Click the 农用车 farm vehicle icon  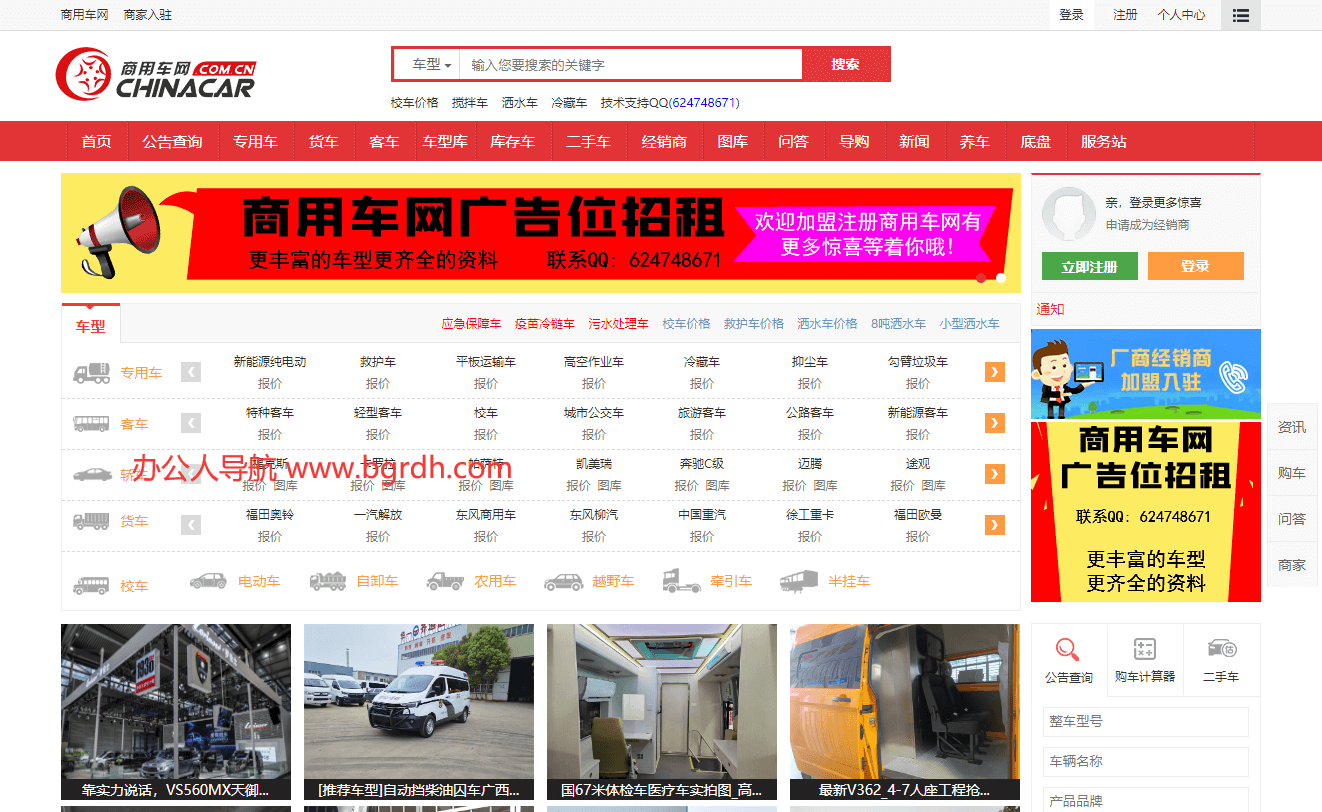pos(447,581)
